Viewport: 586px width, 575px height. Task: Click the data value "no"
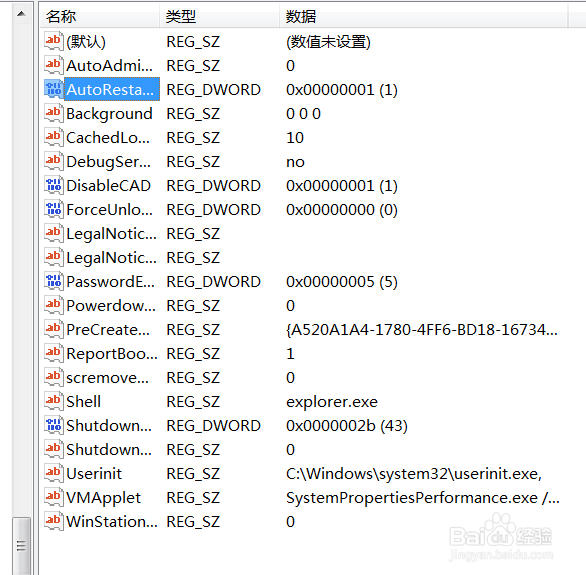pos(295,162)
